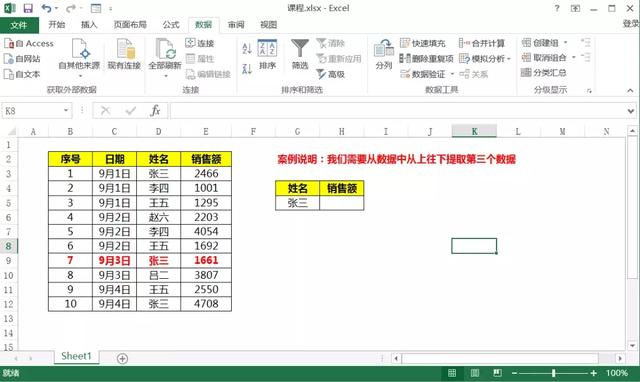Switch to Page Break Preview icon
This screenshot has height=382, width=640.
(x=497, y=373)
